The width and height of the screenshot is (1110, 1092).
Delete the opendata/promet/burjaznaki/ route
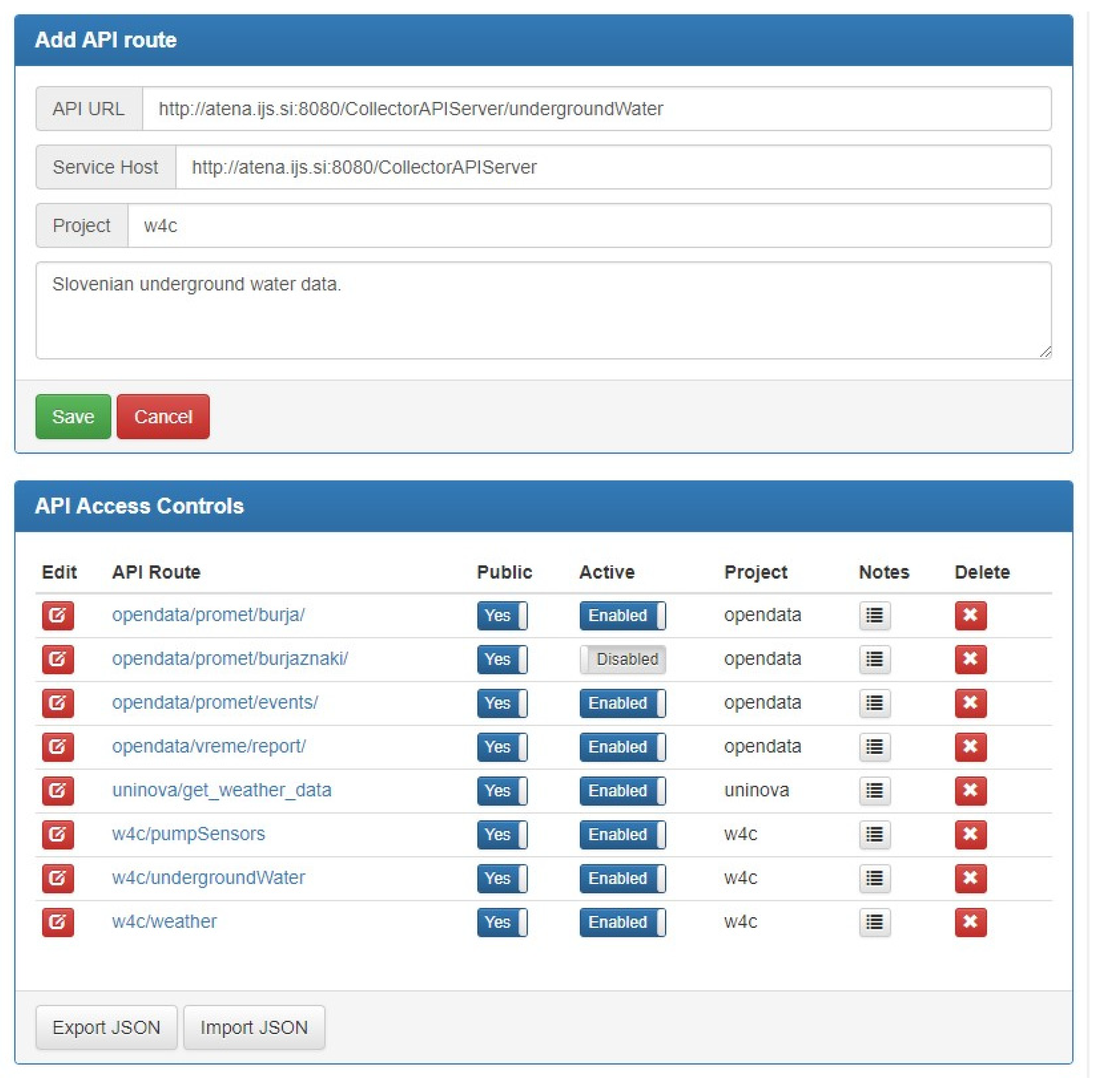tap(969, 658)
